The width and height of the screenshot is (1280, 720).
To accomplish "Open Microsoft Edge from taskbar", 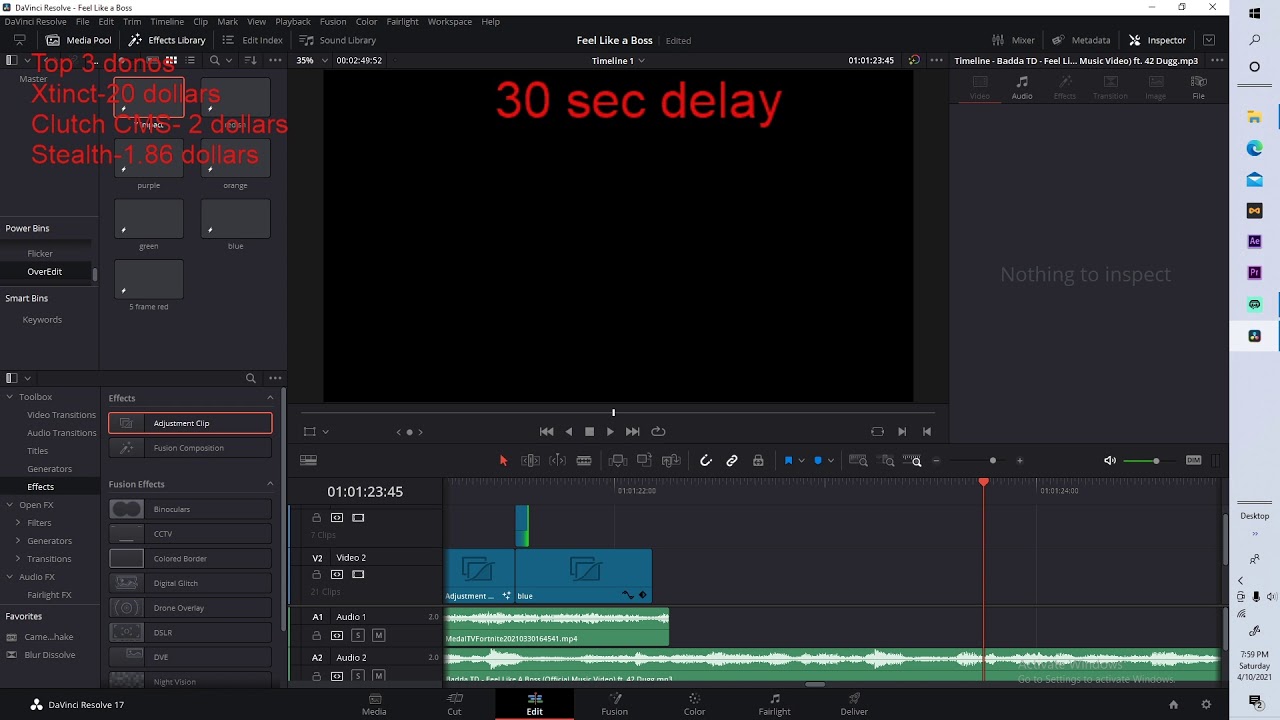I will click(x=1254, y=148).
